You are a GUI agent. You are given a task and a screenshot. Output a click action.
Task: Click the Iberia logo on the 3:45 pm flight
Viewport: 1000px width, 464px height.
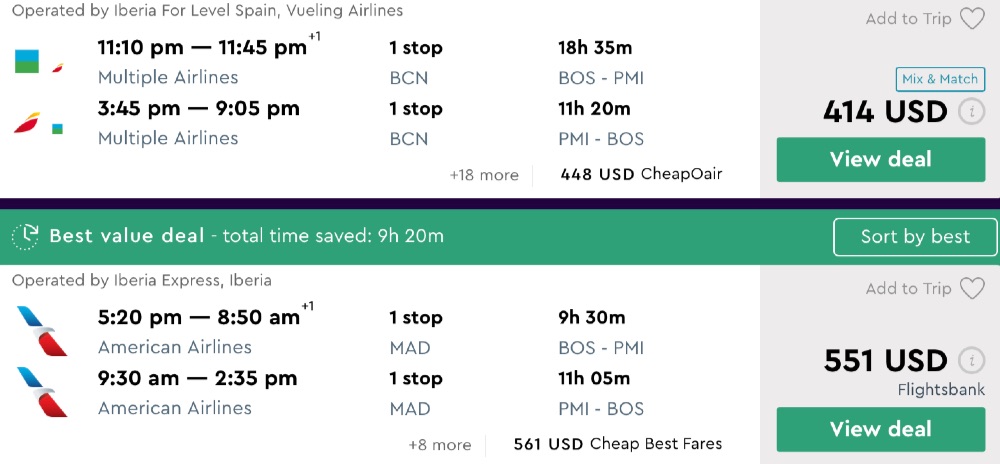[27, 124]
